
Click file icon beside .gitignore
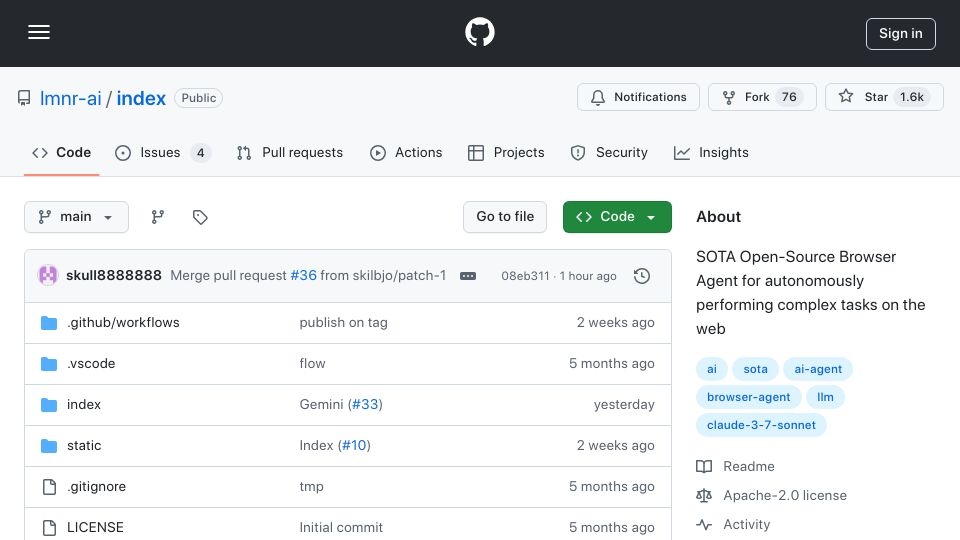click(x=49, y=487)
